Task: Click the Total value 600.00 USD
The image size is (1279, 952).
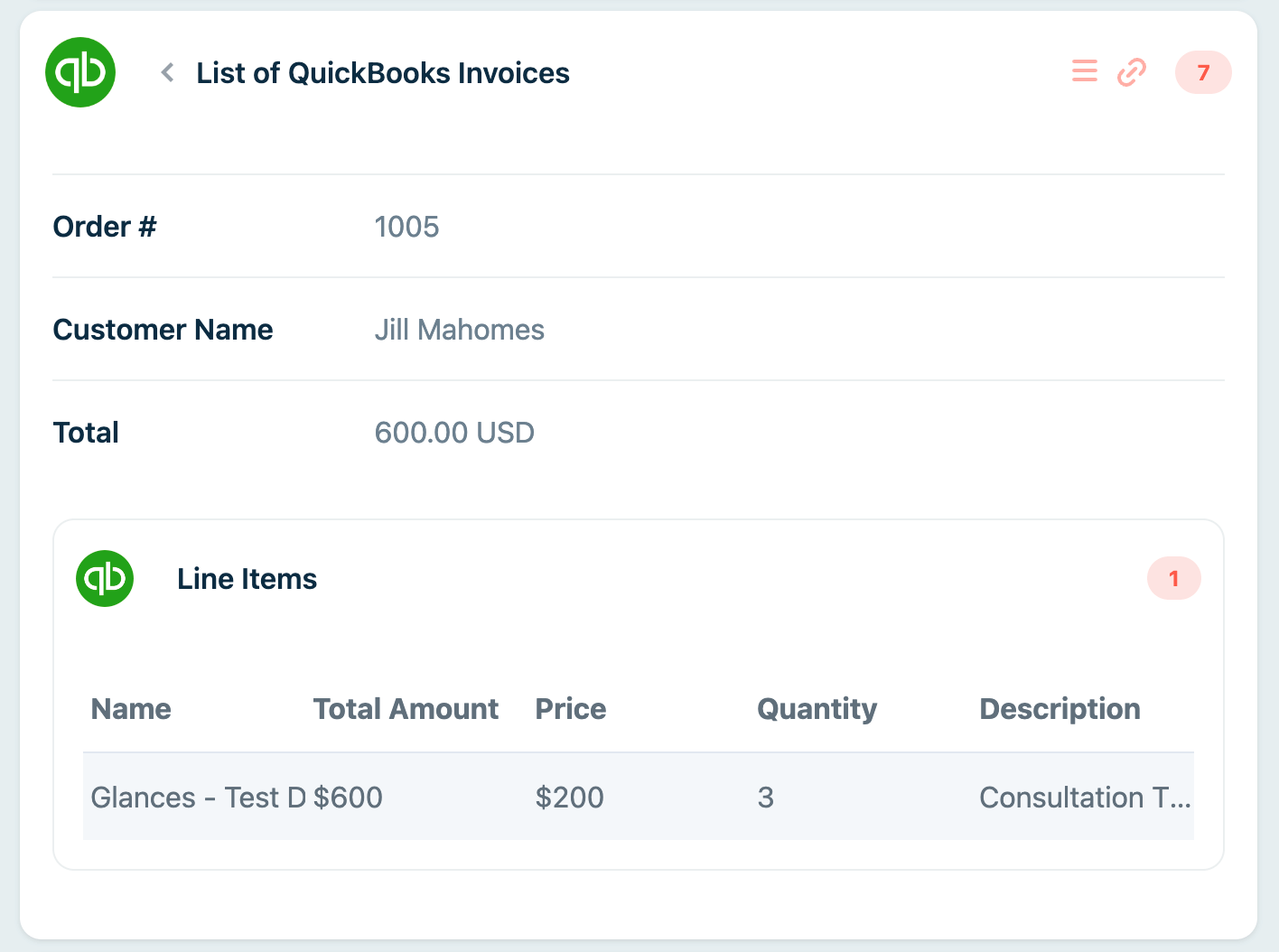Action: (454, 432)
